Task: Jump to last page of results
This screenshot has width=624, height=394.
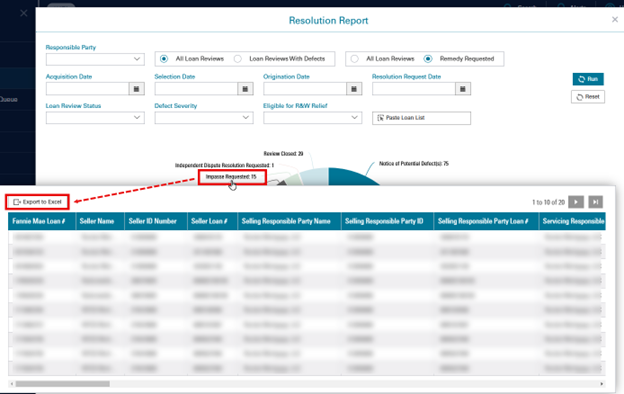Action: point(595,202)
